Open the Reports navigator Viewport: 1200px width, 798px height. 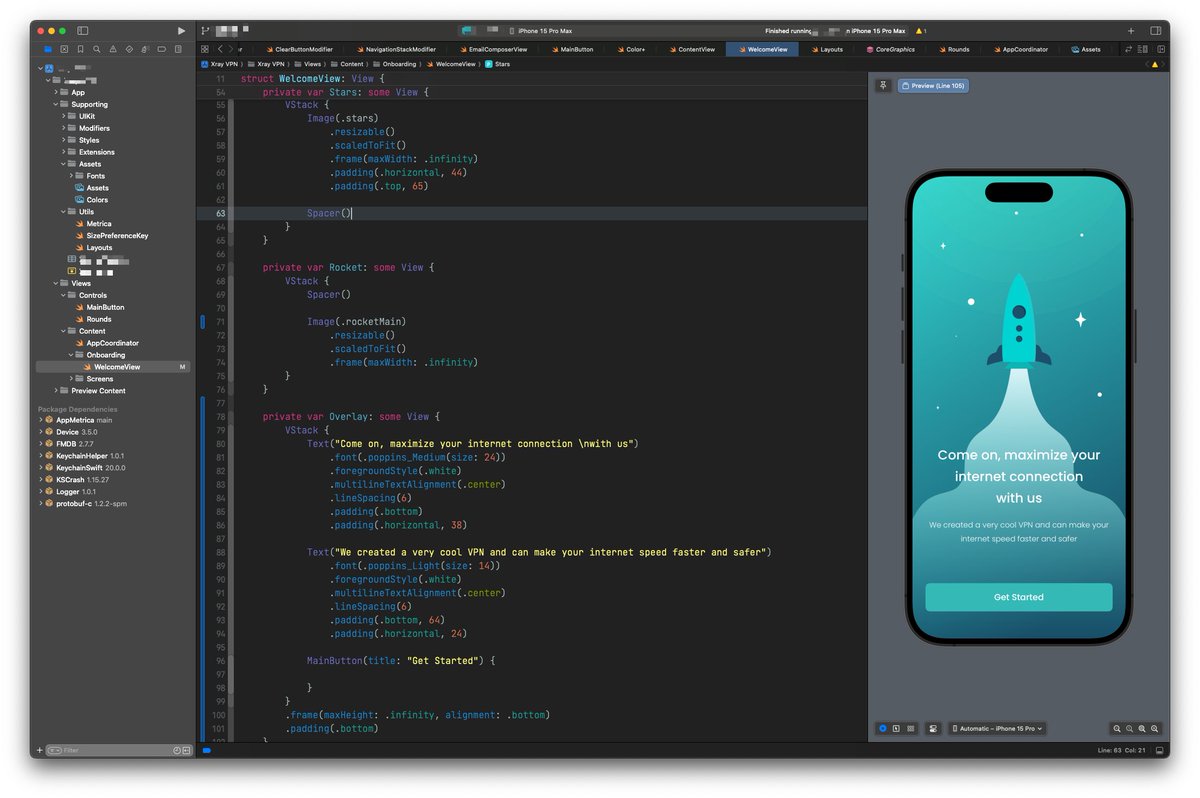point(177,48)
